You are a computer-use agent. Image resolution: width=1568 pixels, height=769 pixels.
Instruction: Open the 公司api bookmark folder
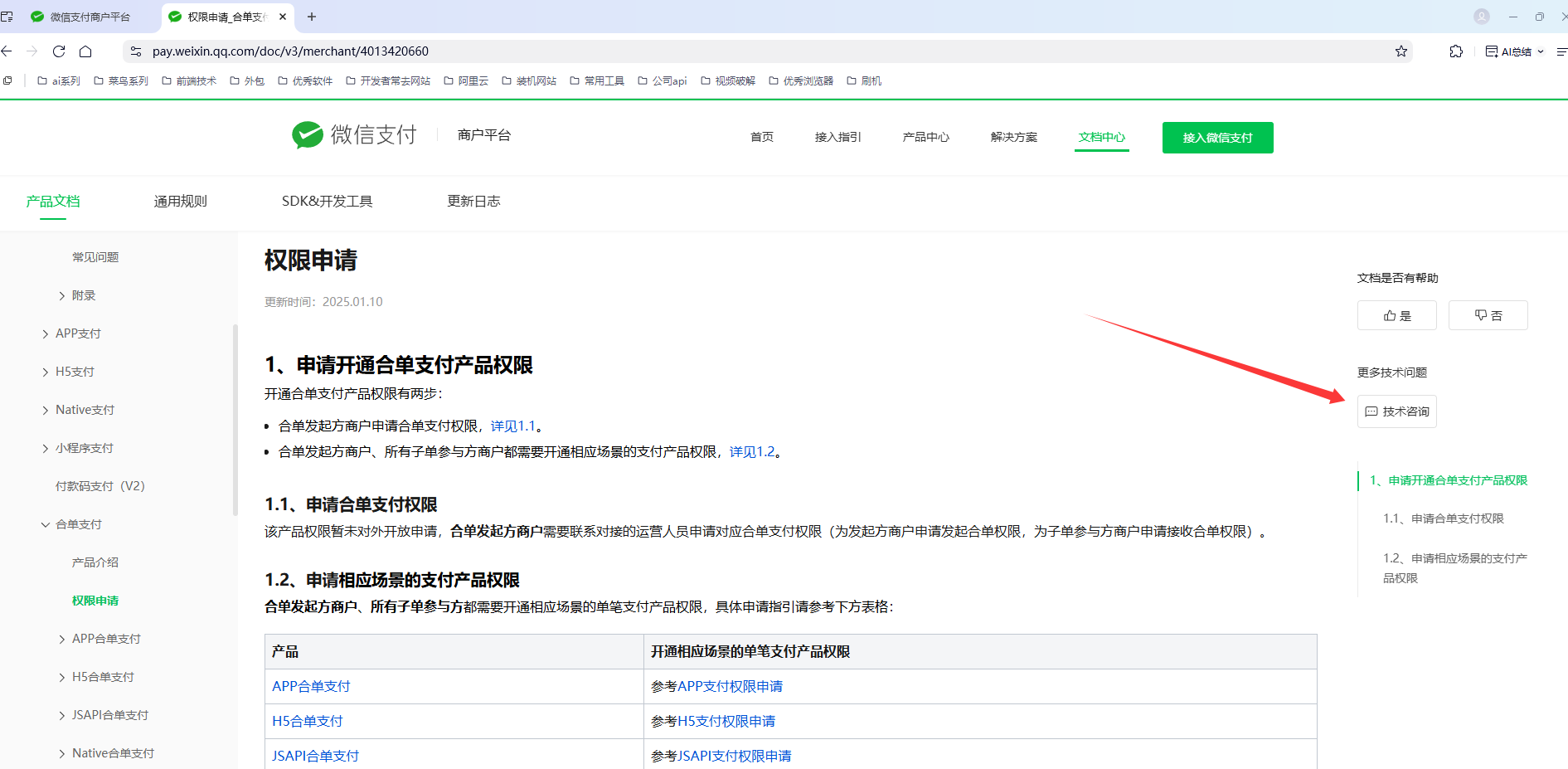[663, 80]
